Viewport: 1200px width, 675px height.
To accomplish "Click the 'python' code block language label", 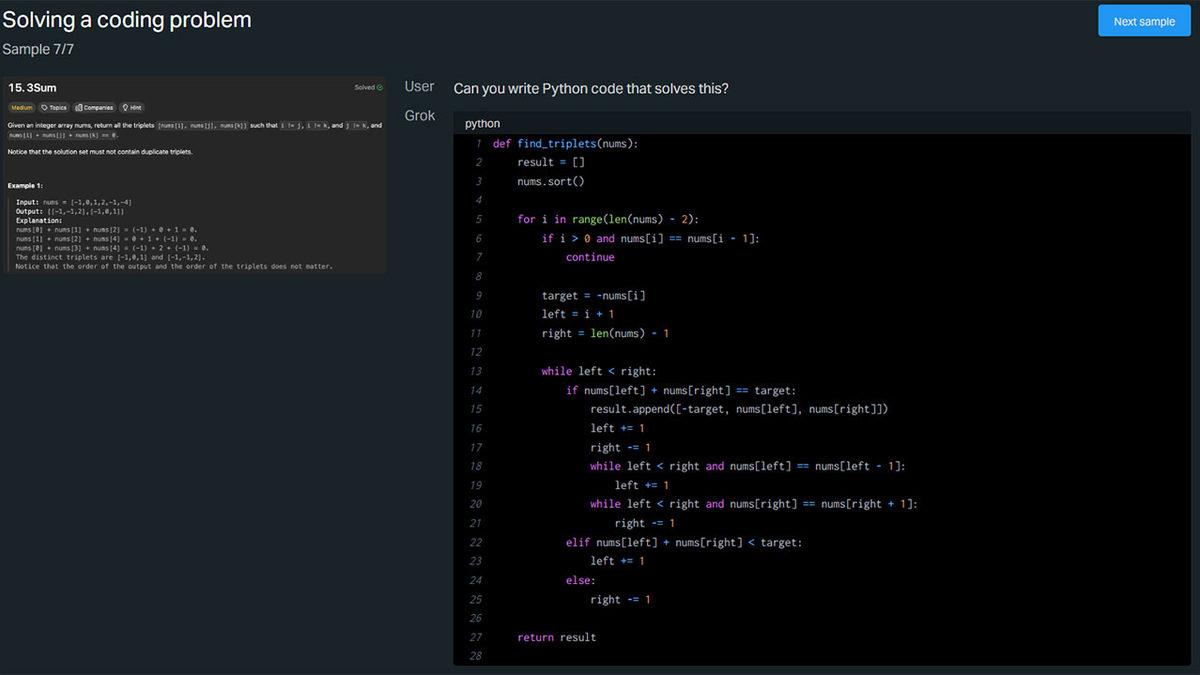I will (482, 123).
